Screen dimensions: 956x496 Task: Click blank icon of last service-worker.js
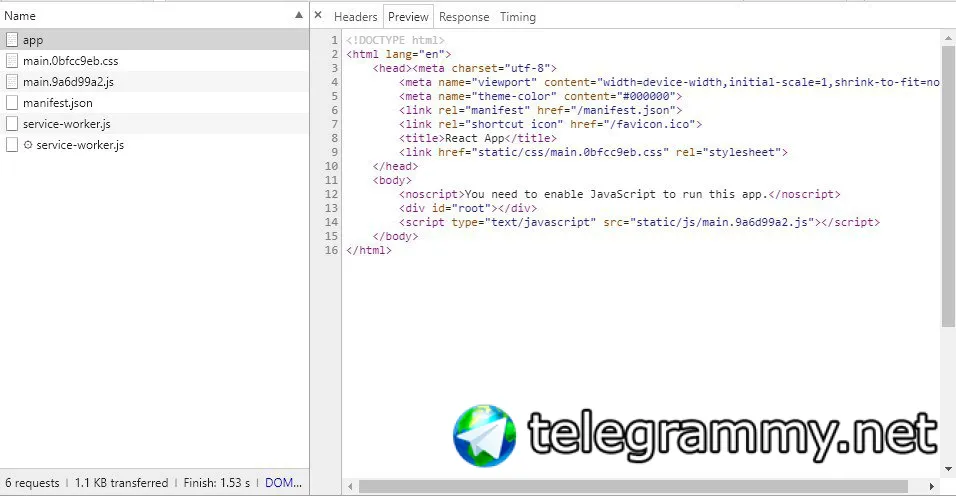(x=12, y=145)
